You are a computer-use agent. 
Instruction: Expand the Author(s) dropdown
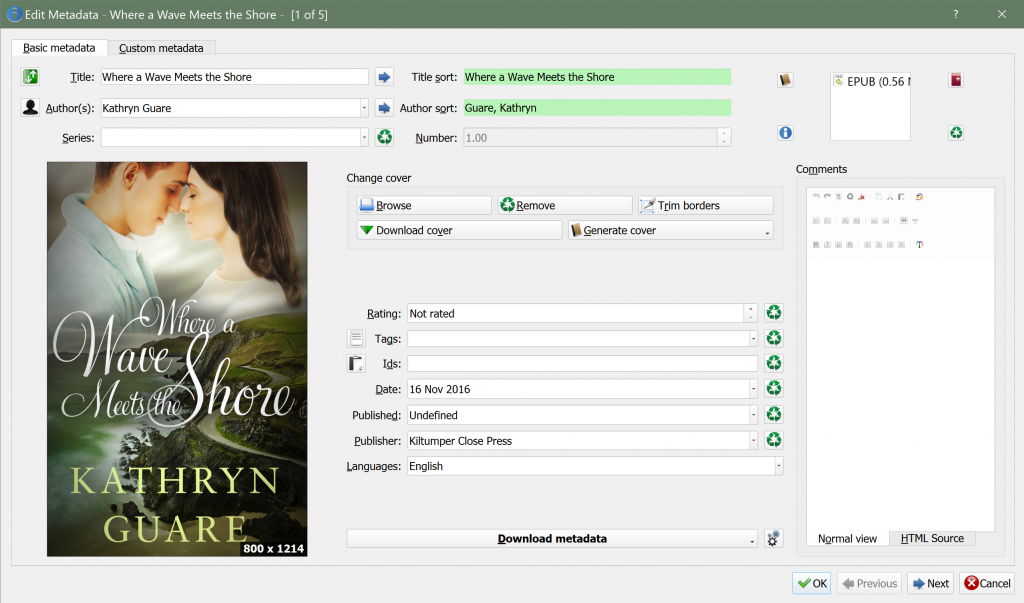click(x=364, y=108)
